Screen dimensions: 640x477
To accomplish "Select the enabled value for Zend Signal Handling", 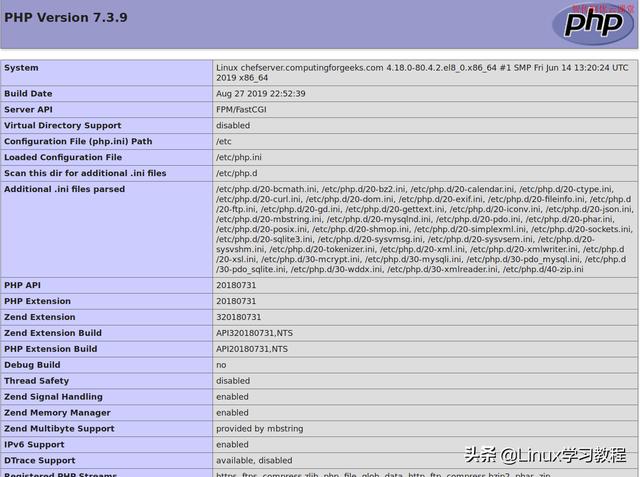I will [x=232, y=396].
